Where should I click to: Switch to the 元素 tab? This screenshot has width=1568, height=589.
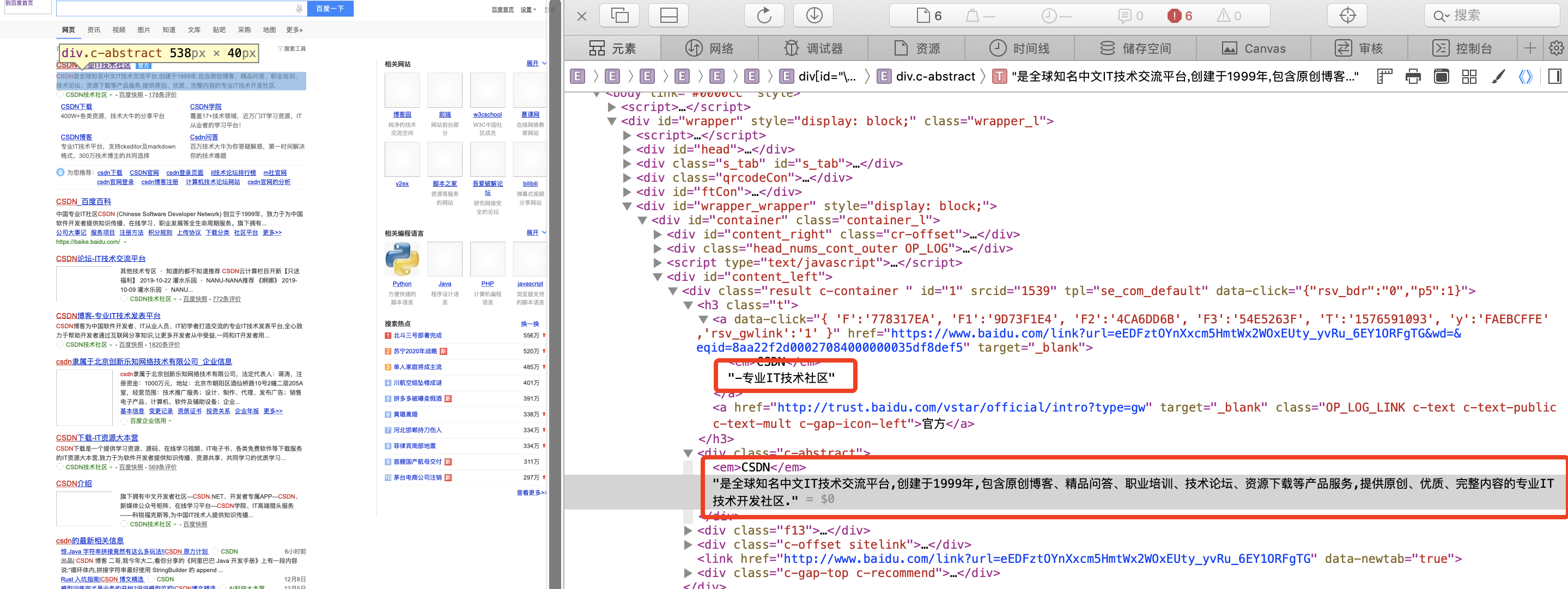(x=612, y=48)
